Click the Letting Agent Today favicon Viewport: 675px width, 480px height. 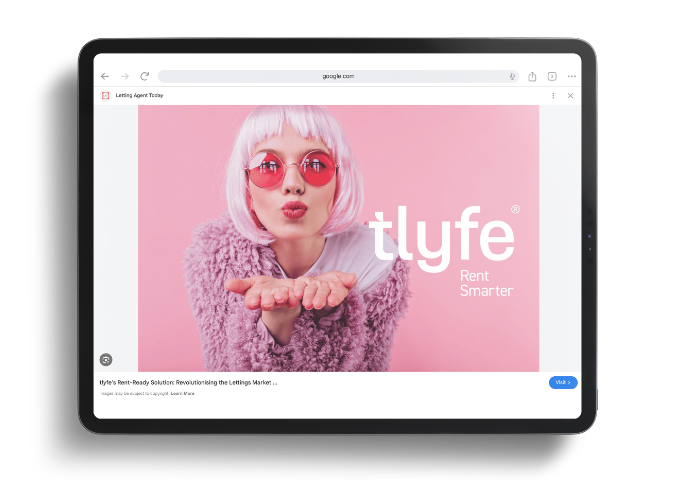tap(105, 96)
